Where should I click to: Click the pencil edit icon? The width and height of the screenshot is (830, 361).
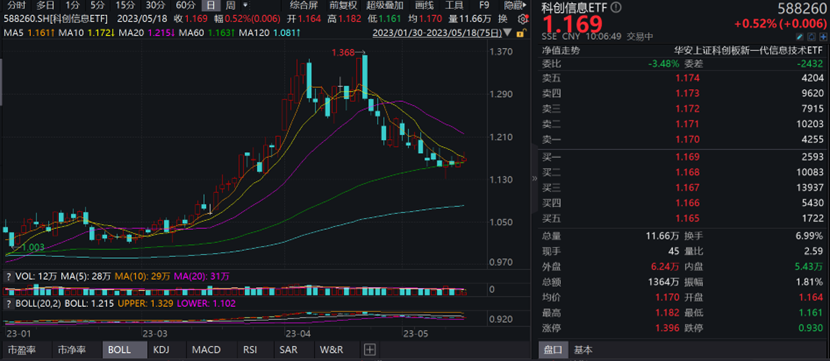click(799, 37)
